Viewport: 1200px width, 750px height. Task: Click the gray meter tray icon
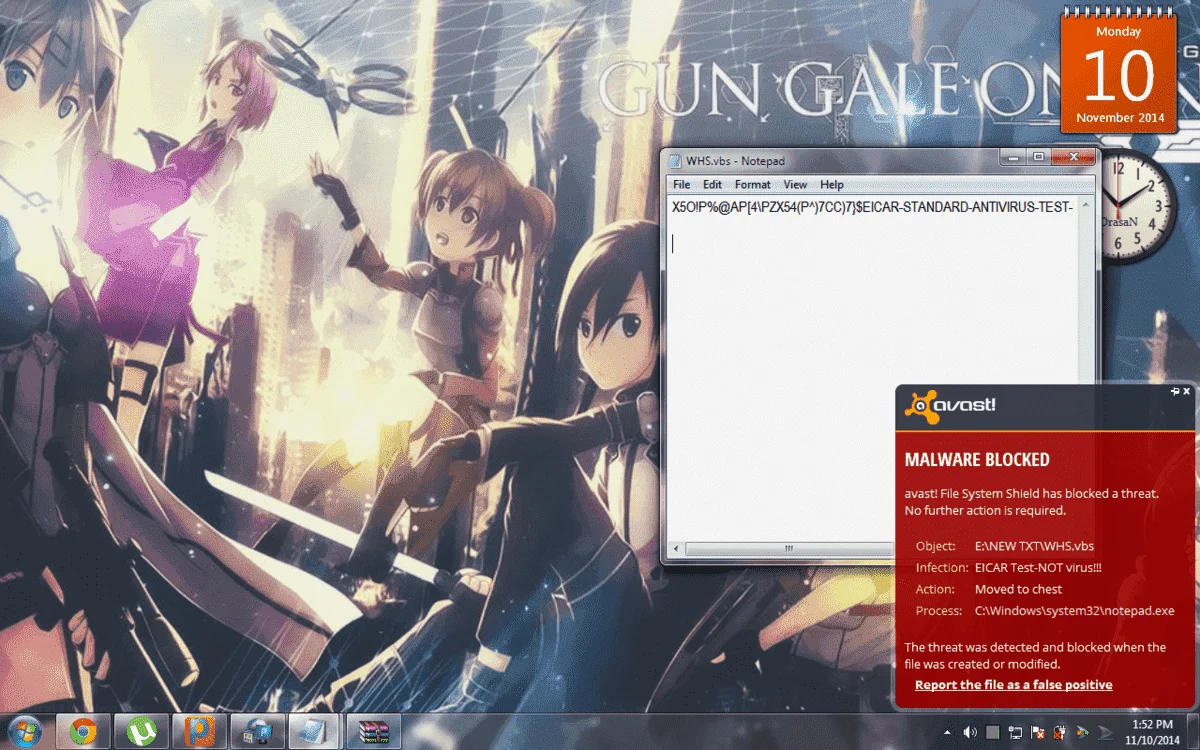pyautogui.click(x=993, y=731)
